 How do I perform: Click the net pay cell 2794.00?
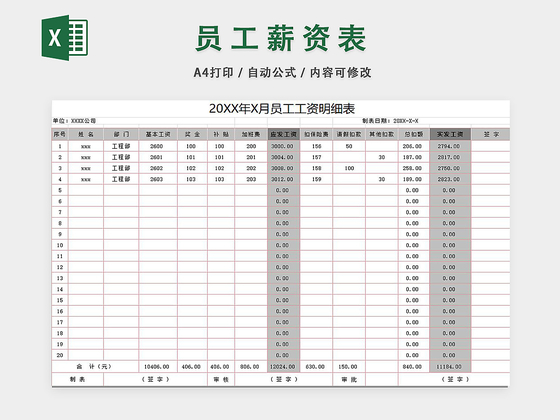coord(449,146)
